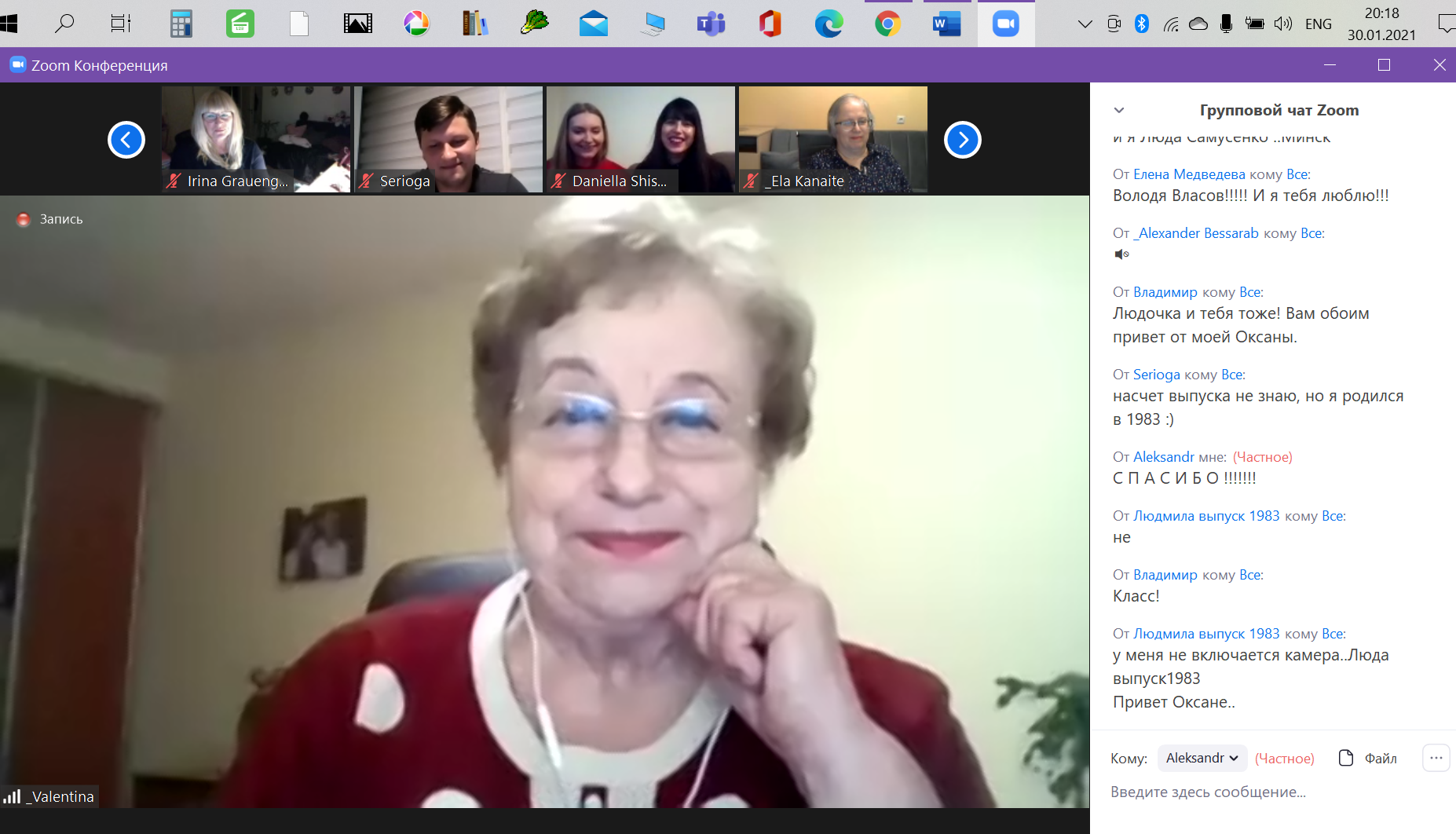Expand hidden system tray icons
This screenshot has width=1456, height=834.
1085,24
